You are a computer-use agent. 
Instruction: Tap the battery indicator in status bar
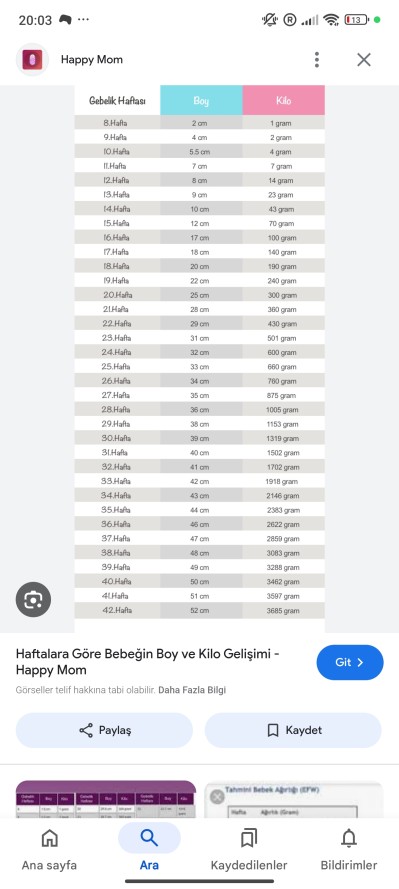coord(356,20)
